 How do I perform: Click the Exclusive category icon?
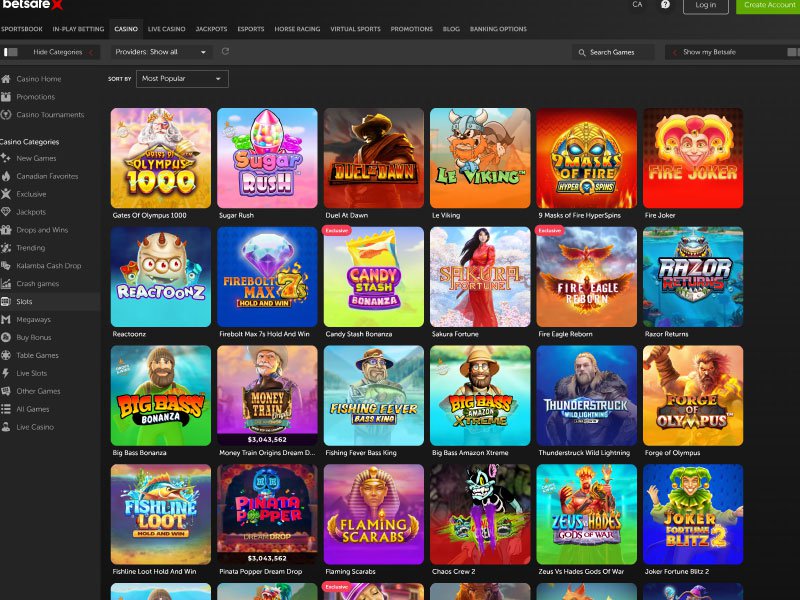6,194
